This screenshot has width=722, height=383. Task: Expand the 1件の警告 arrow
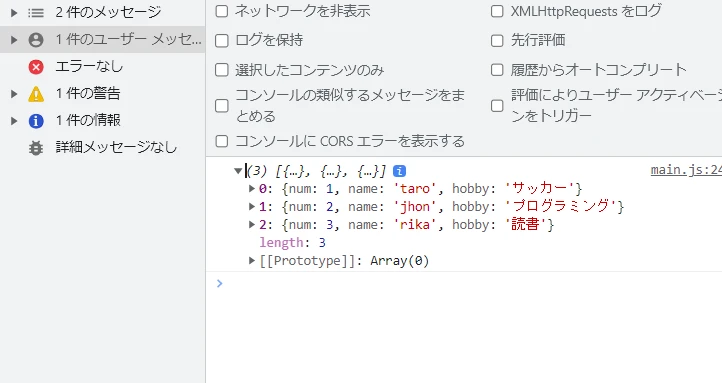[x=14, y=94]
